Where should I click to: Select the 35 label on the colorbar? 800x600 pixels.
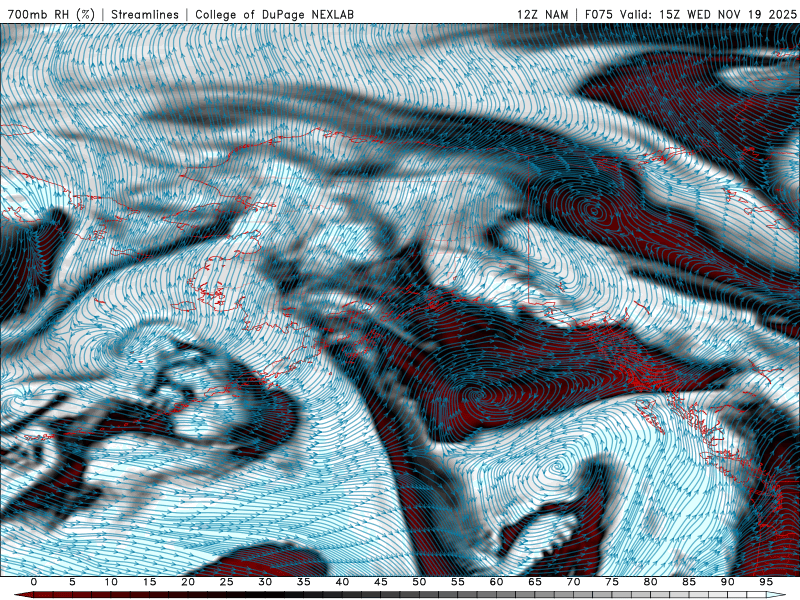304,582
